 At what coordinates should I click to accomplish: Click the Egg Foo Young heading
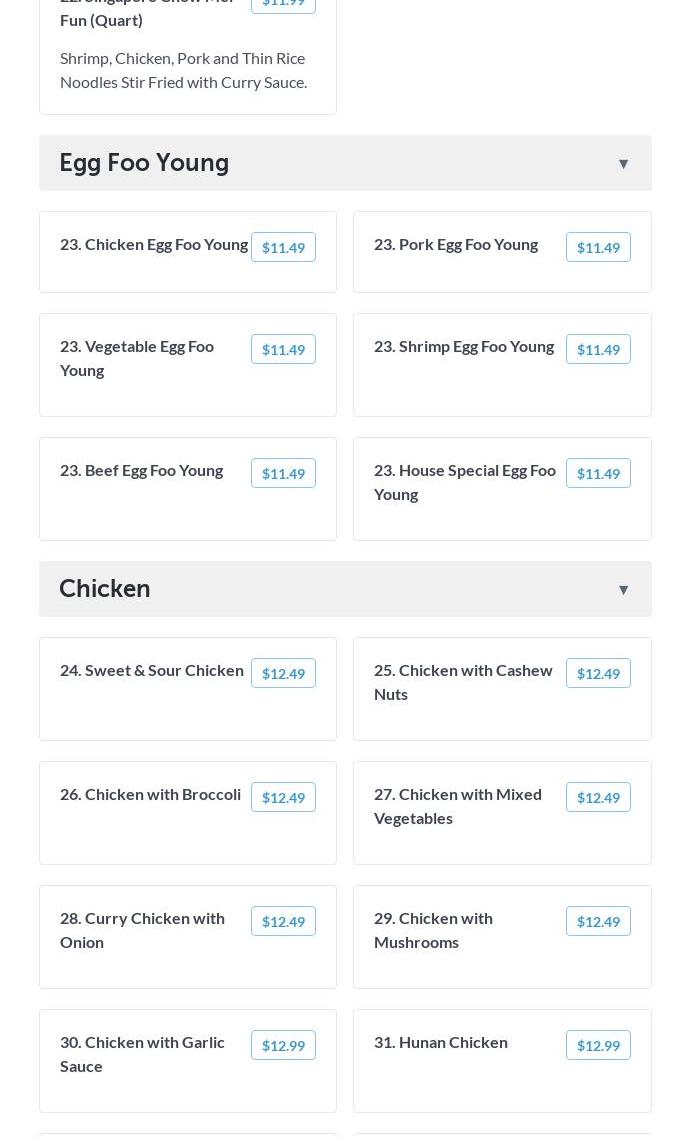point(144,163)
